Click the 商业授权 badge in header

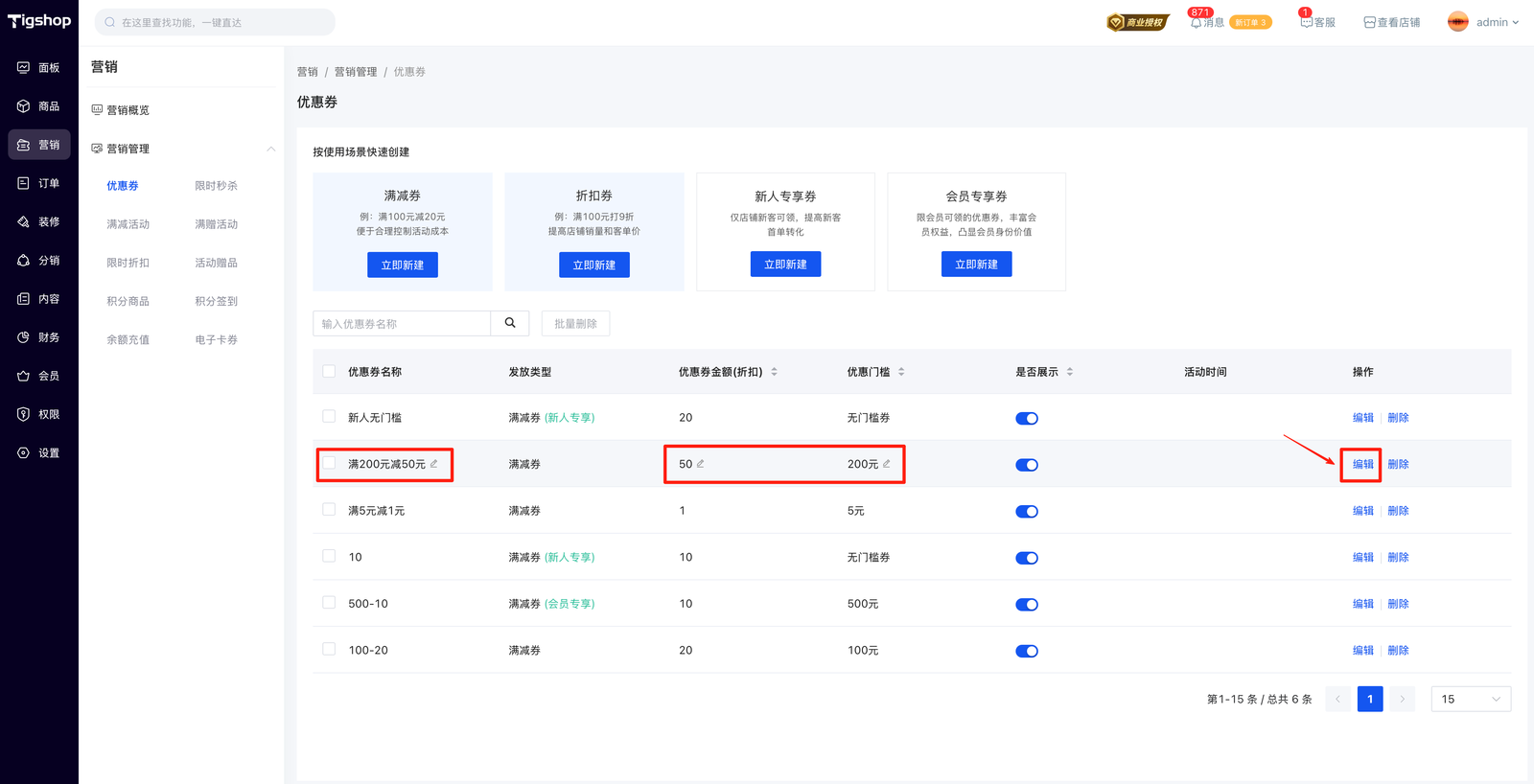[x=1137, y=22]
